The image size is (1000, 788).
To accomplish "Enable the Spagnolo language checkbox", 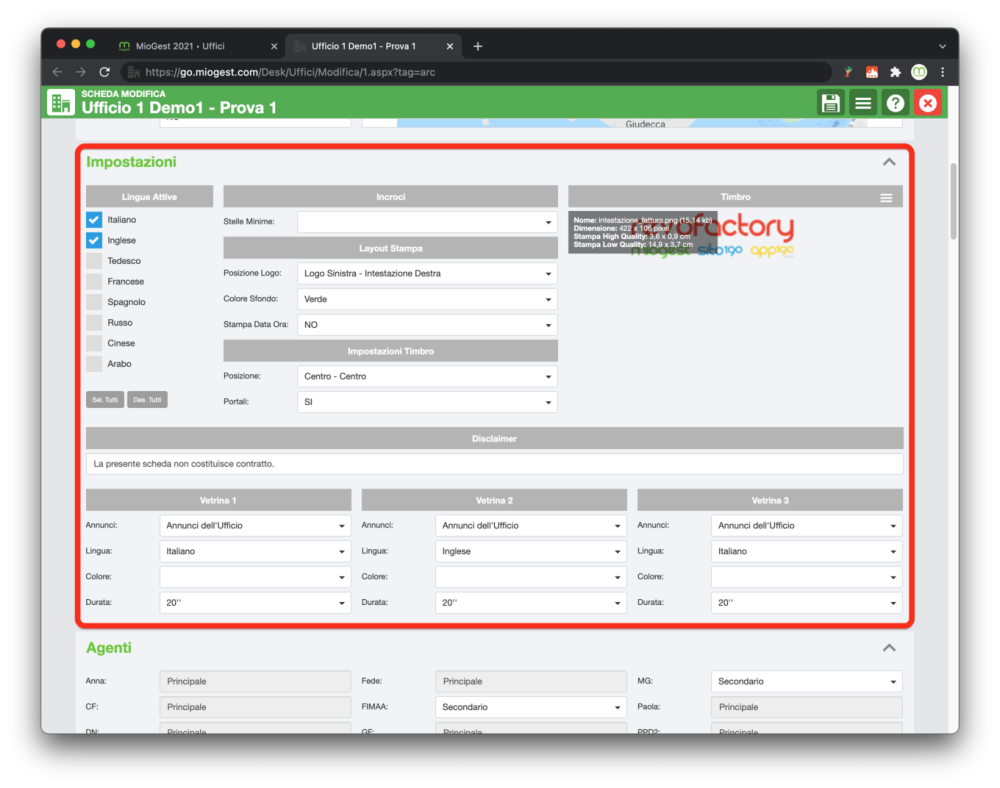I will pos(94,302).
